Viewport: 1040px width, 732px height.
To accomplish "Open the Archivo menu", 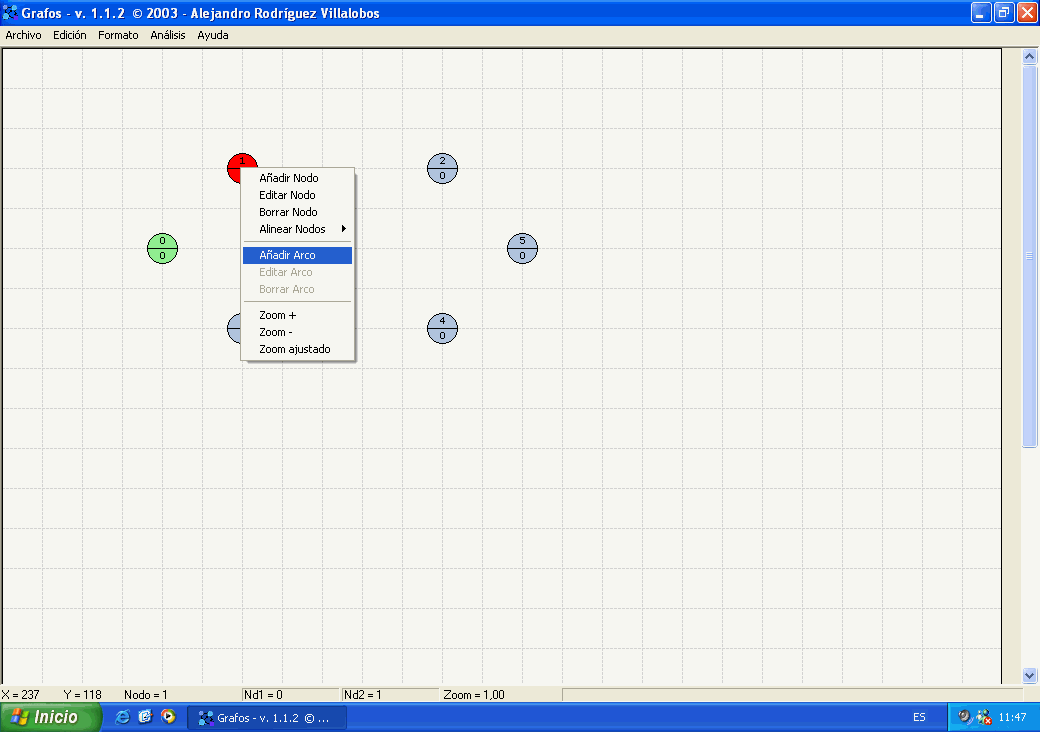I will click(23, 35).
